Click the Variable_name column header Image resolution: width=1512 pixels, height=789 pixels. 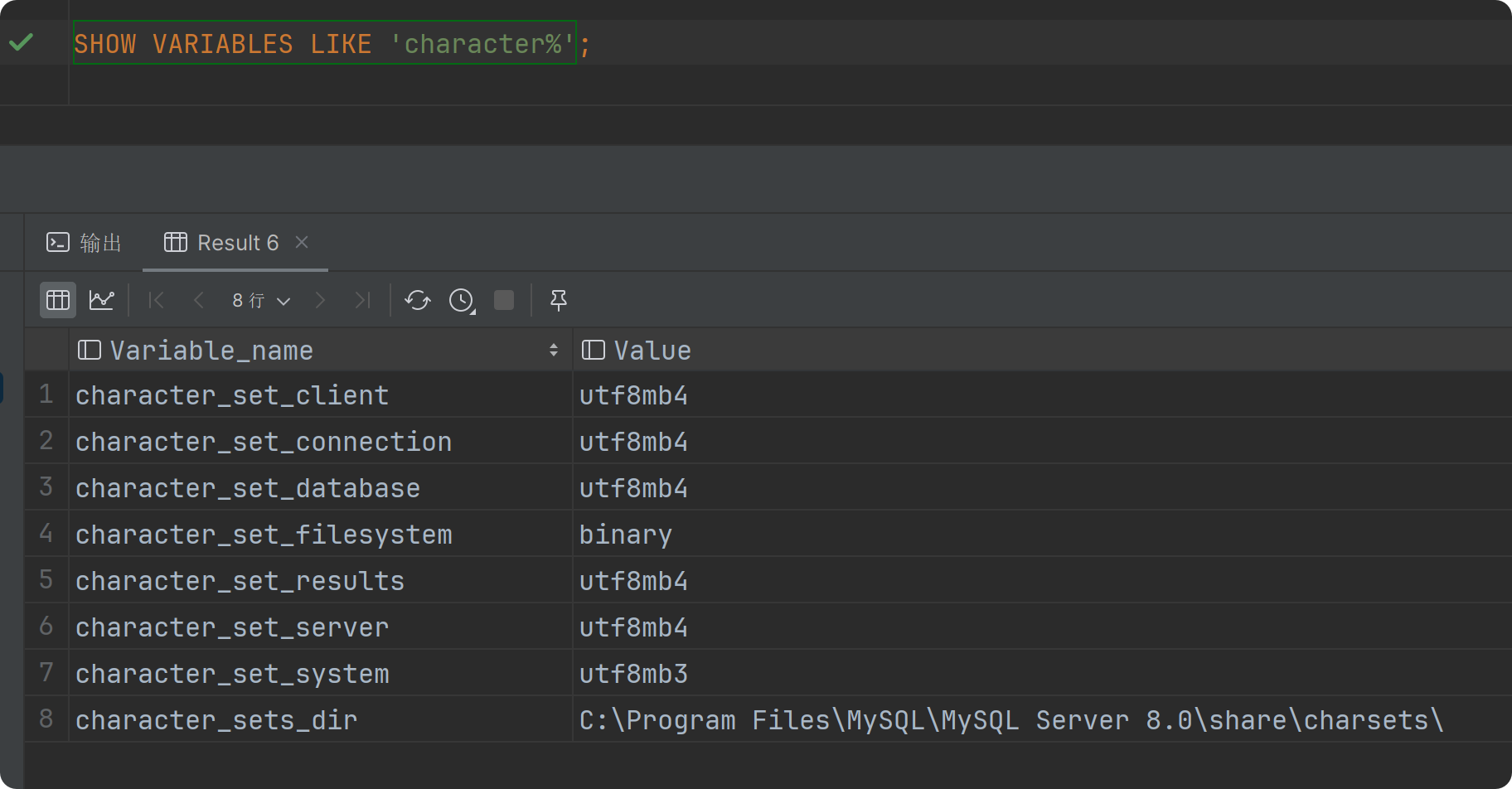tap(211, 351)
